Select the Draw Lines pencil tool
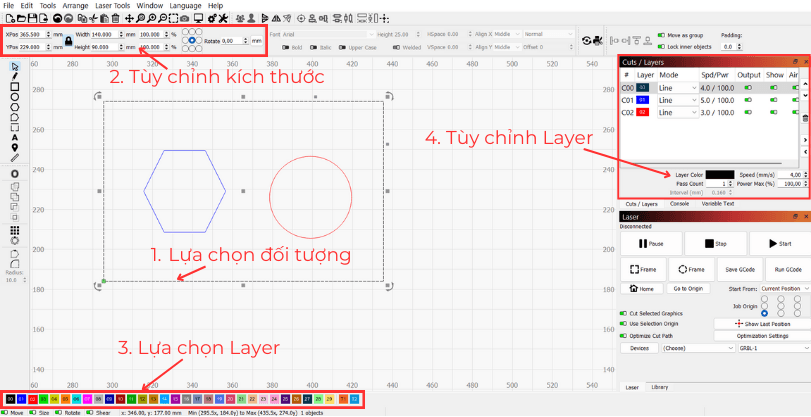 pyautogui.click(x=15, y=77)
